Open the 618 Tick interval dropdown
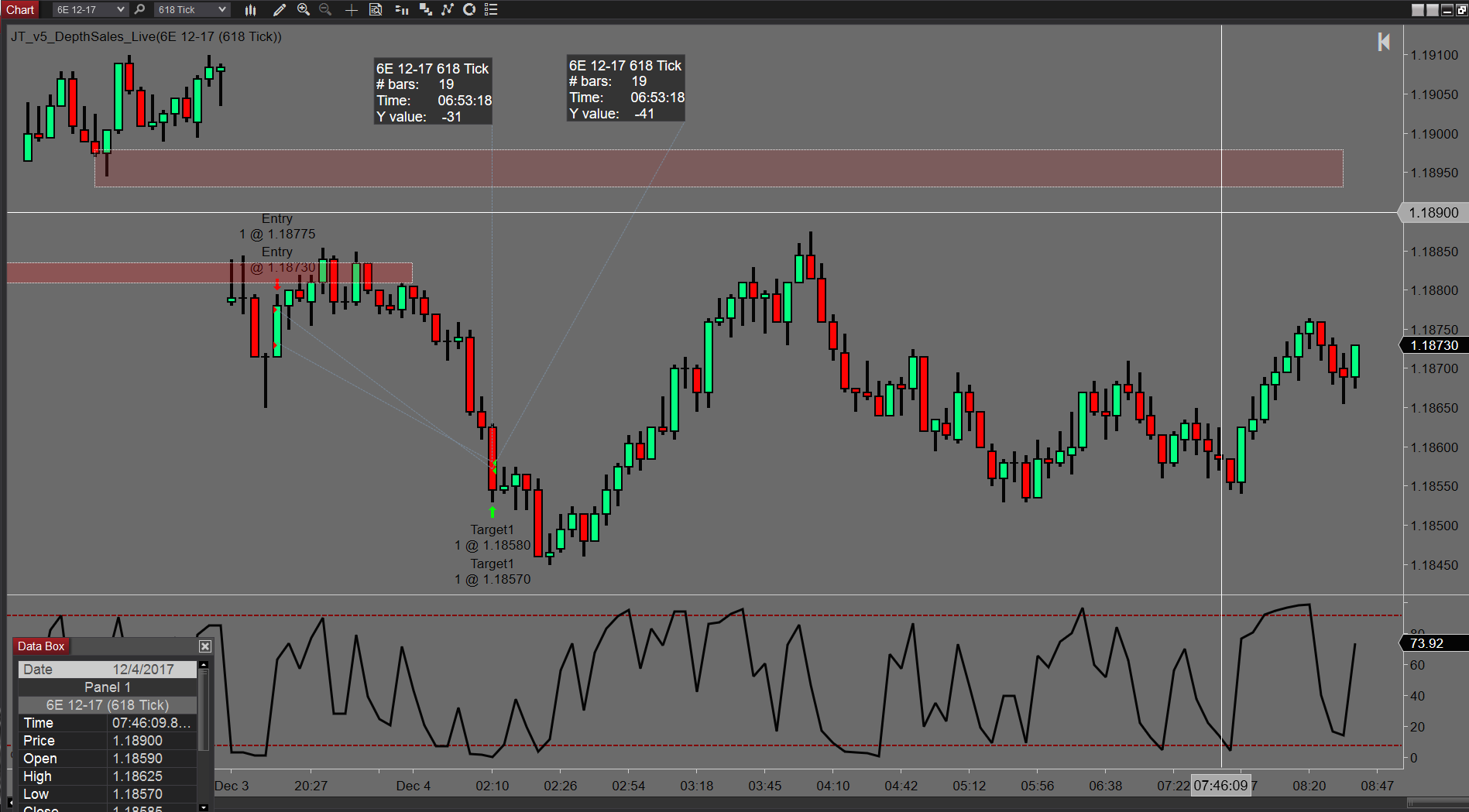 191,9
